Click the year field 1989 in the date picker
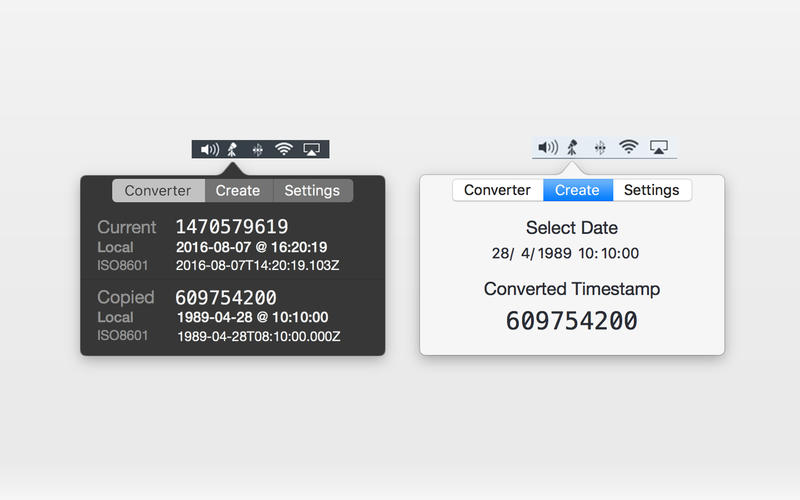Screen dimensions: 800x500 [x=555, y=254]
